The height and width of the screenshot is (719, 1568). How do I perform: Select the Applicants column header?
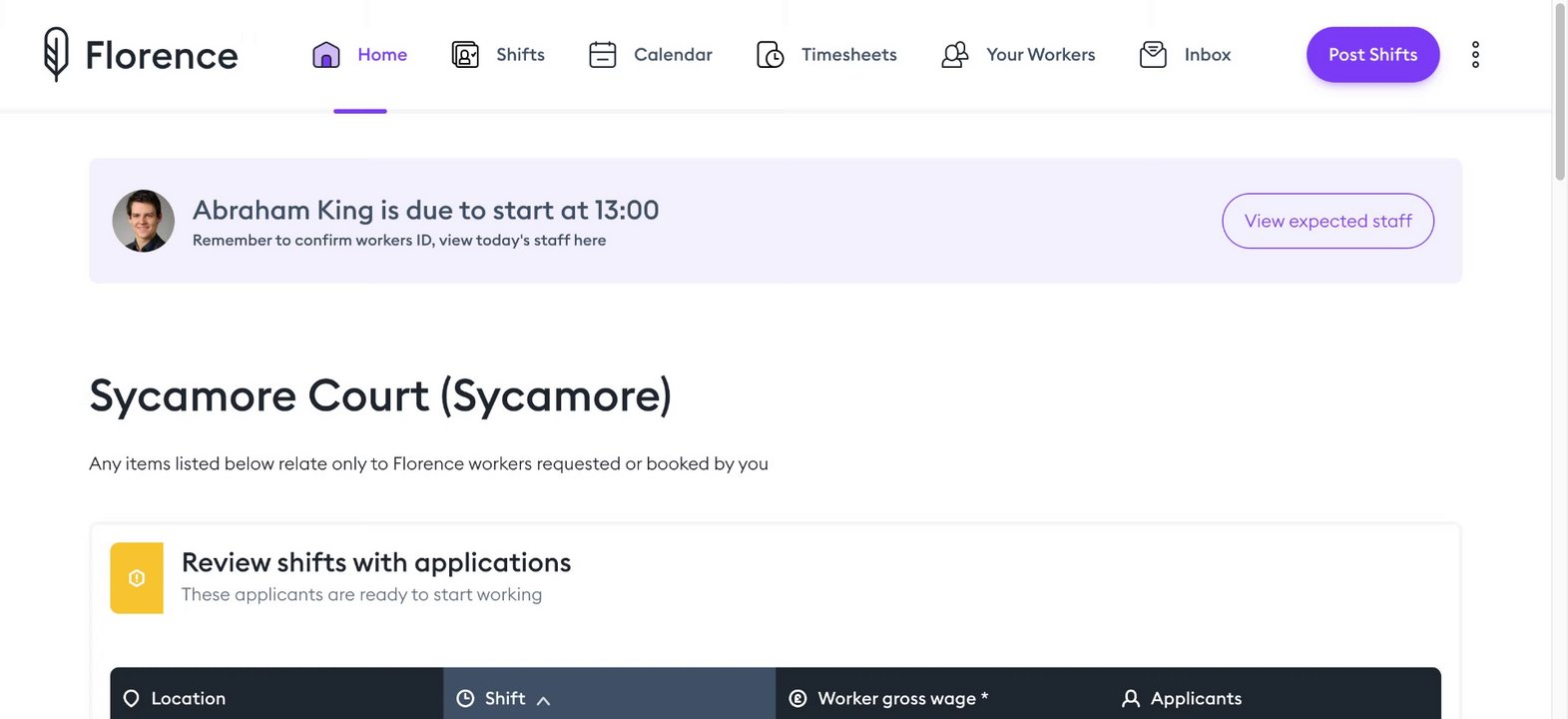[1196, 698]
